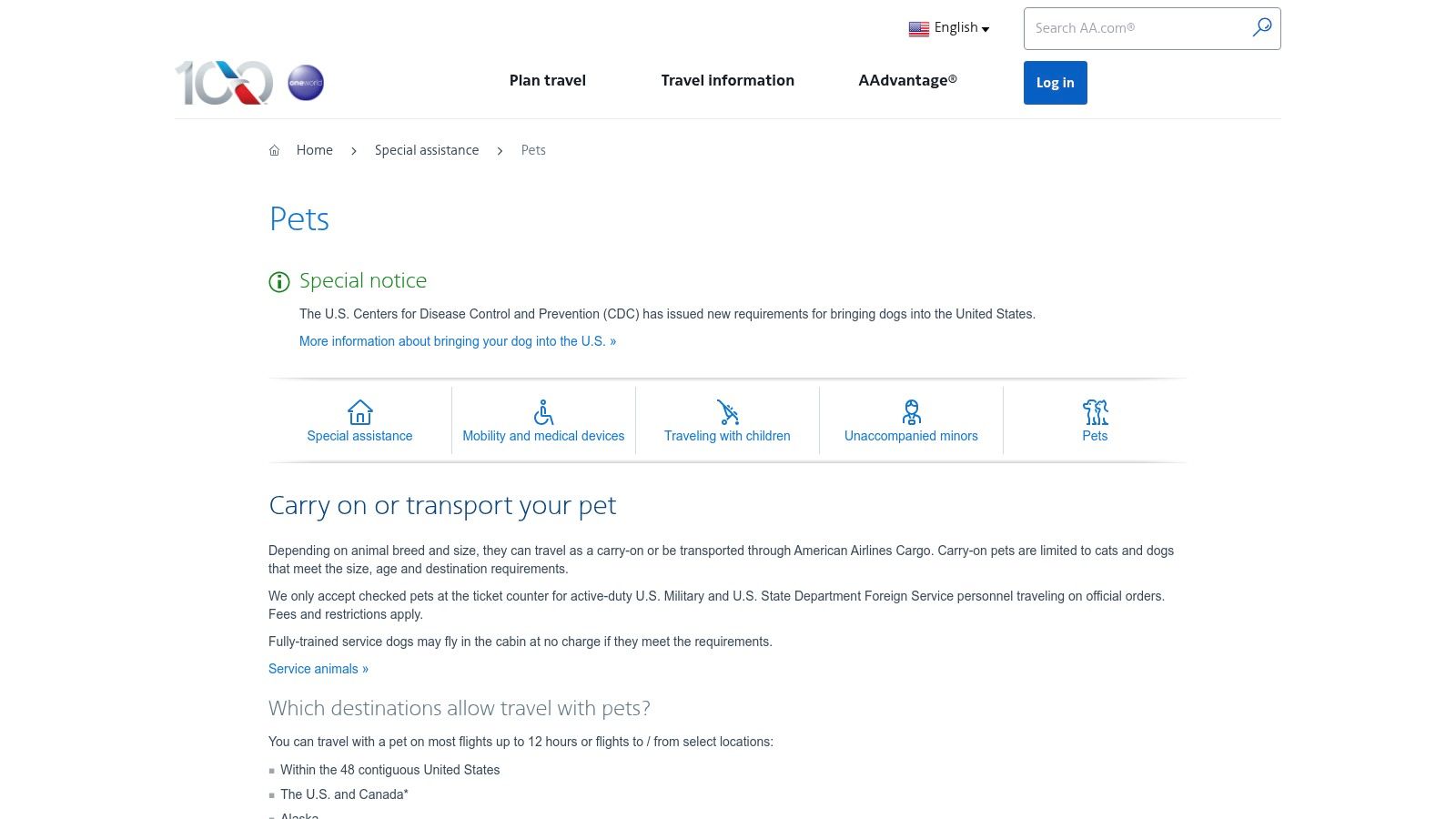Select the Traveling with children stroller icon
This screenshot has width=1456, height=819.
point(727,412)
